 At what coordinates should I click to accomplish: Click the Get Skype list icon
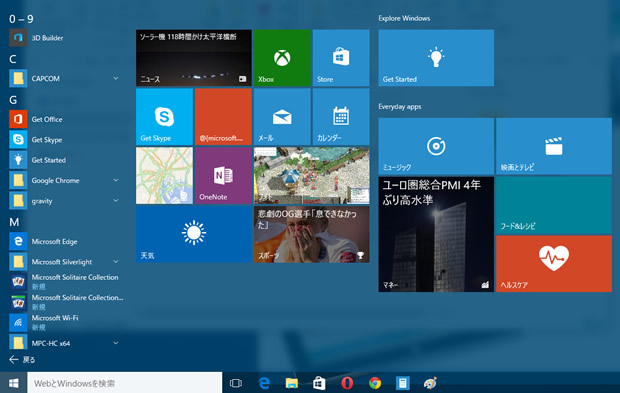(x=18, y=140)
